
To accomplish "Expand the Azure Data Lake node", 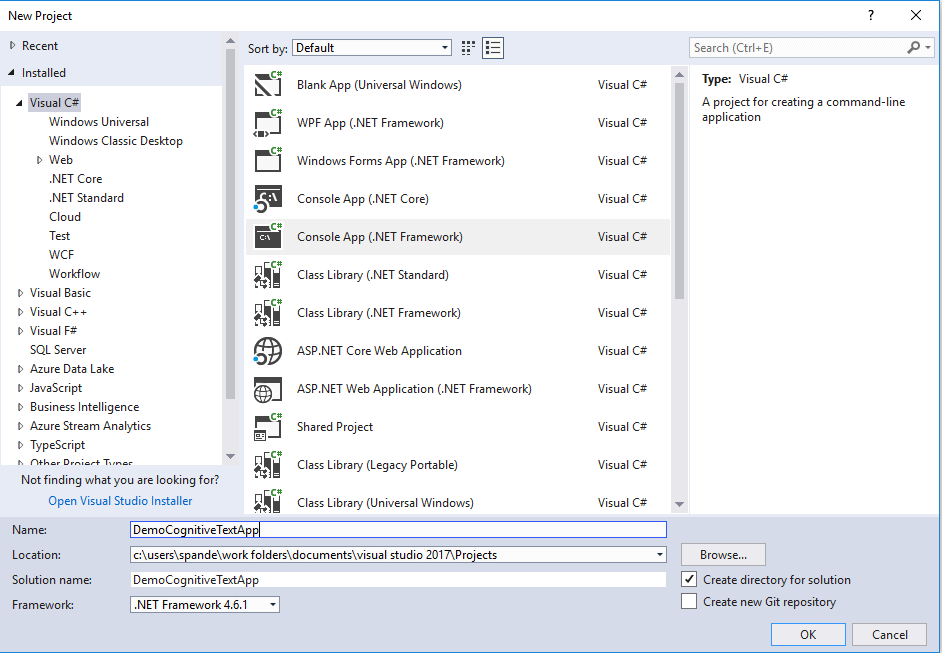I will (20, 369).
